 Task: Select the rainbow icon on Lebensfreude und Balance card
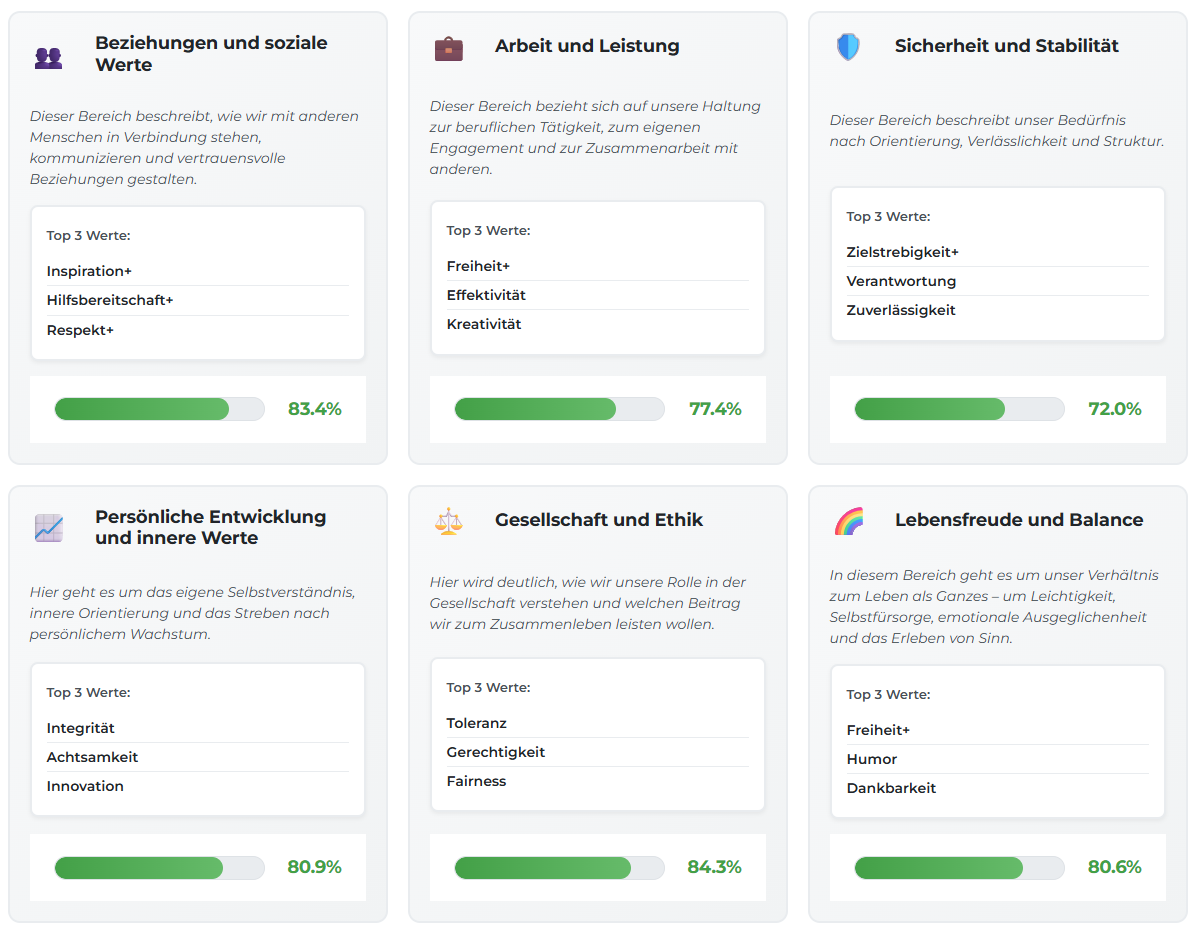(849, 520)
